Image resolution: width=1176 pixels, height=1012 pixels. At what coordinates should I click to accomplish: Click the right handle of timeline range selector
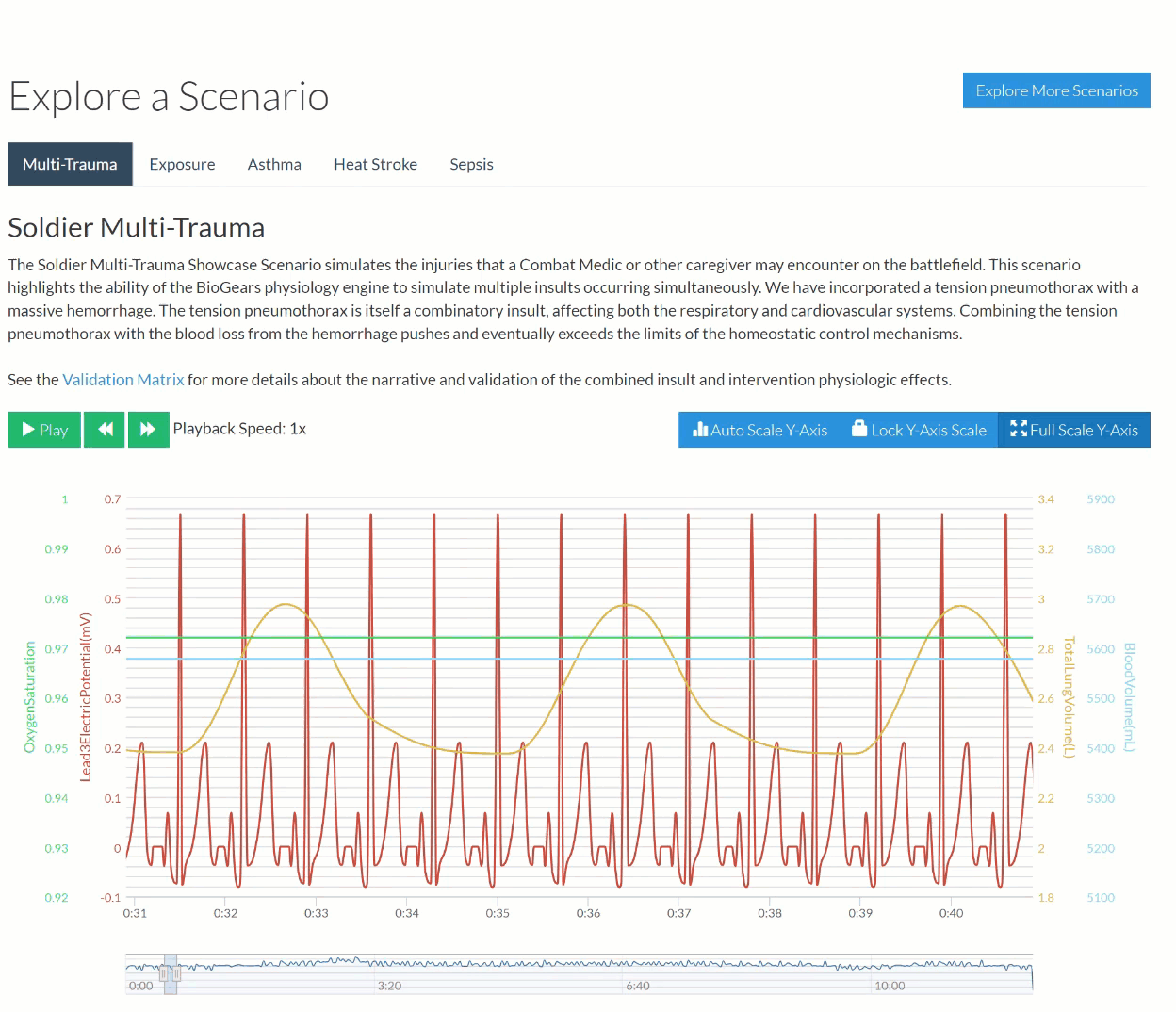(176, 973)
